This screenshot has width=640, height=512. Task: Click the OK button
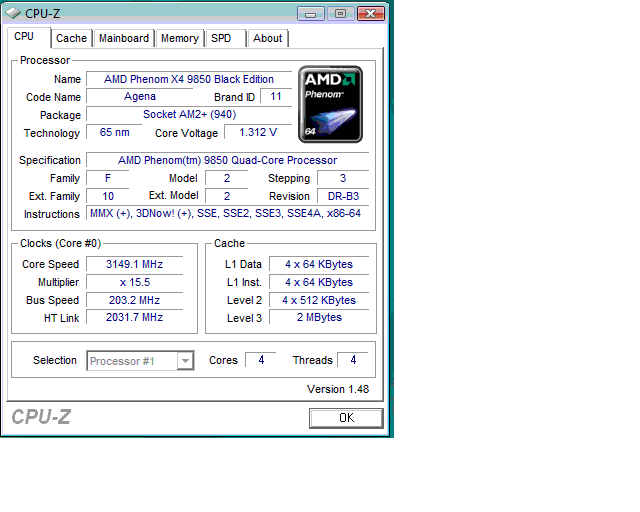point(346,418)
